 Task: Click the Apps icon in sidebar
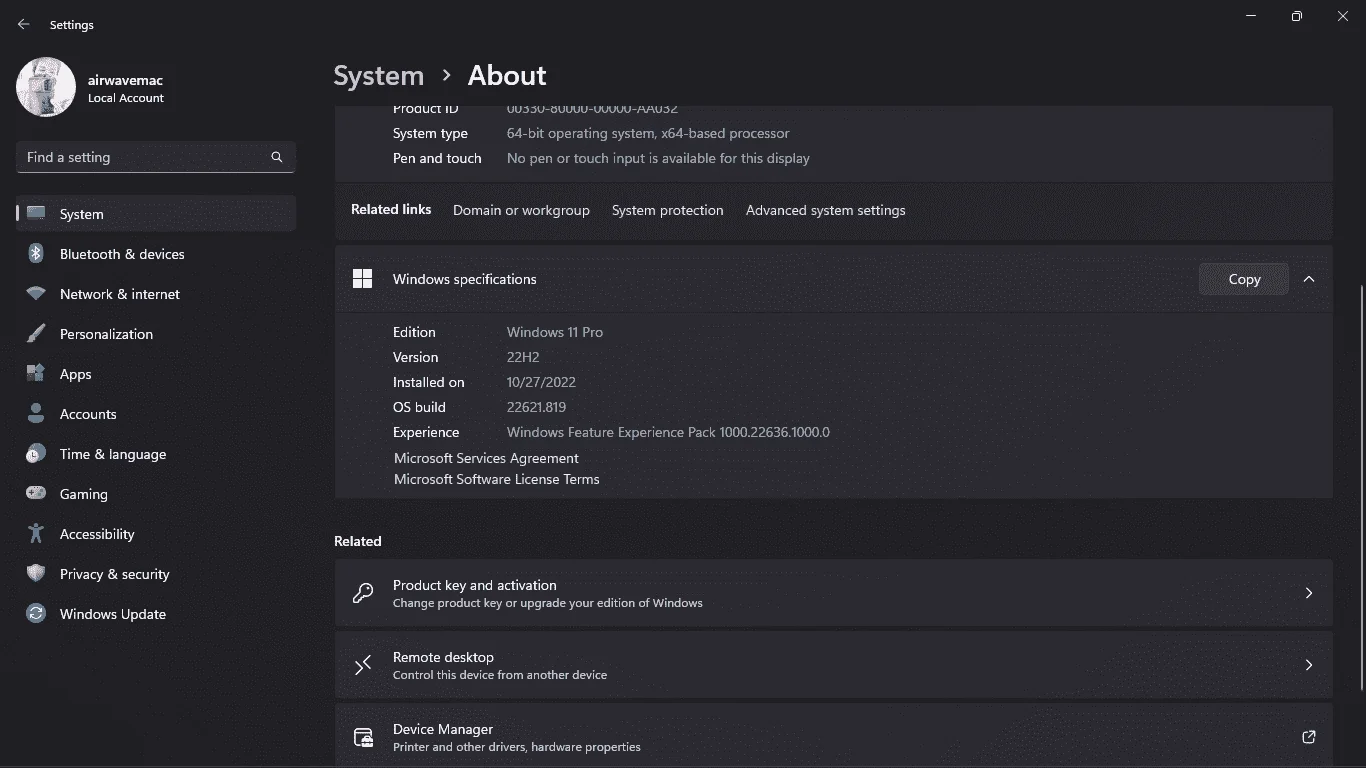36,374
